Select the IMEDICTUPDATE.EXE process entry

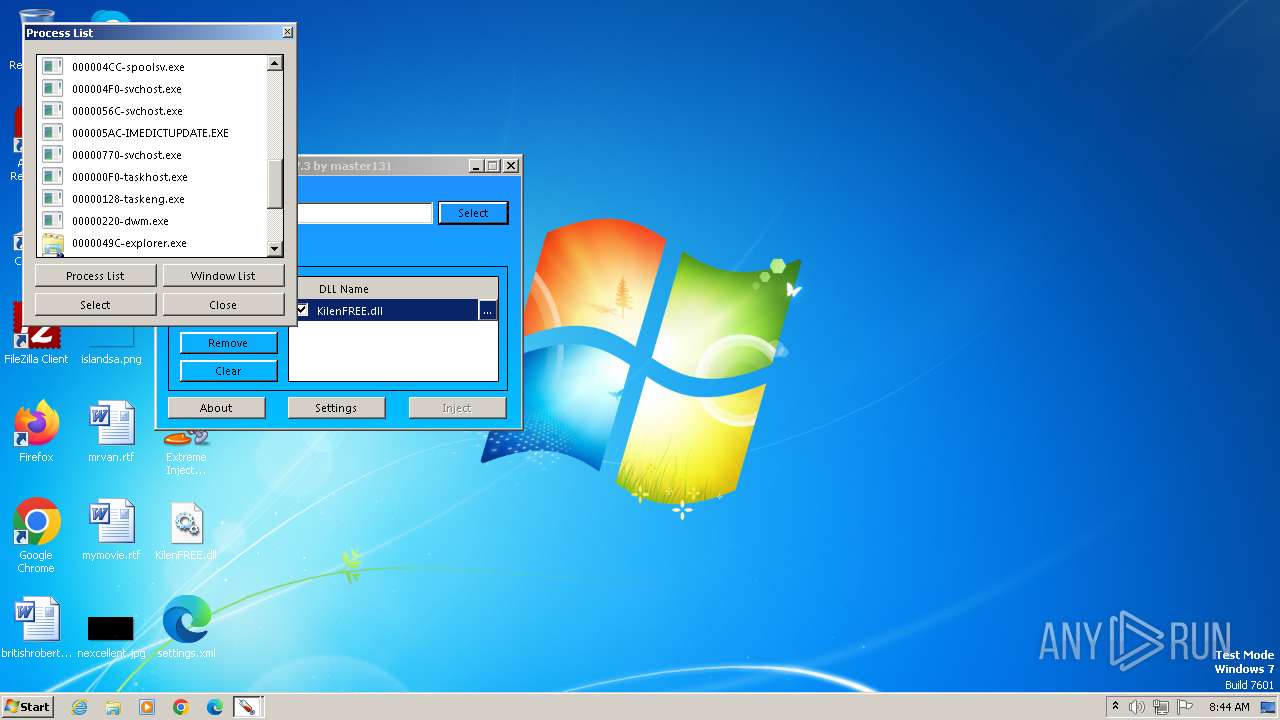point(150,133)
